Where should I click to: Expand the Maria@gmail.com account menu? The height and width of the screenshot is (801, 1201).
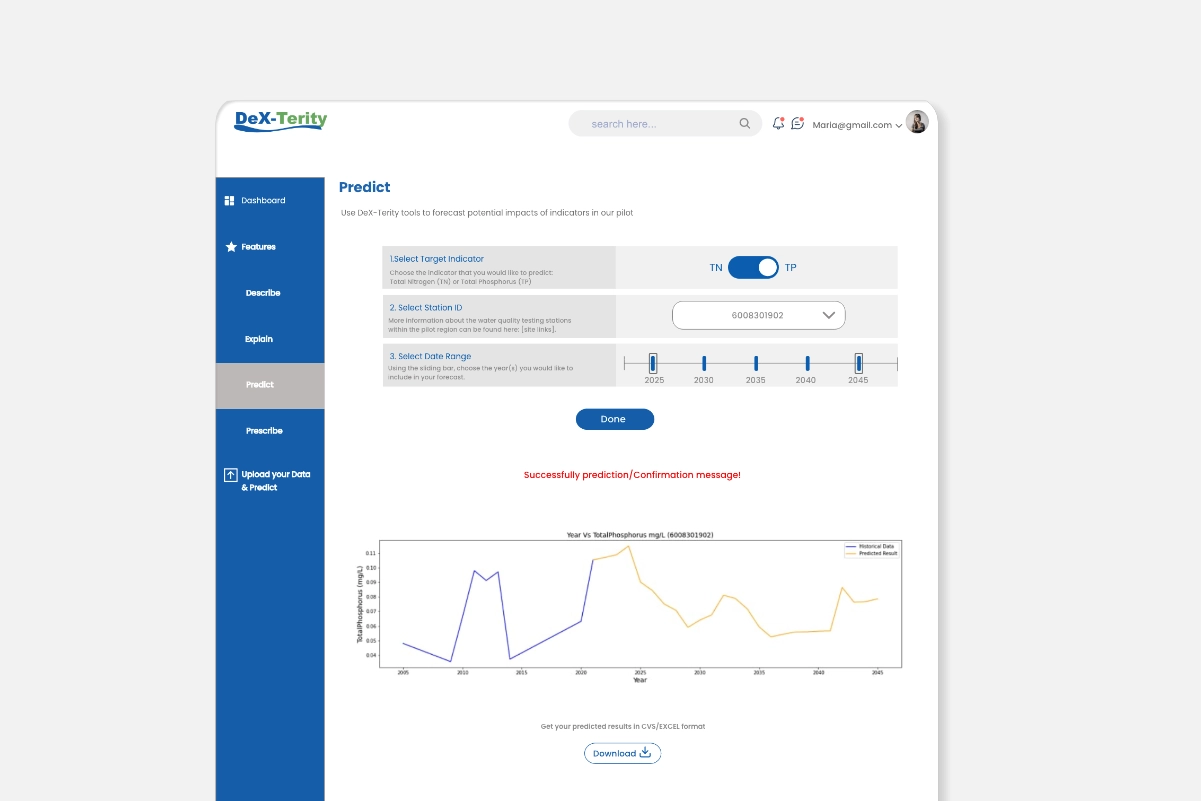[x=857, y=125]
